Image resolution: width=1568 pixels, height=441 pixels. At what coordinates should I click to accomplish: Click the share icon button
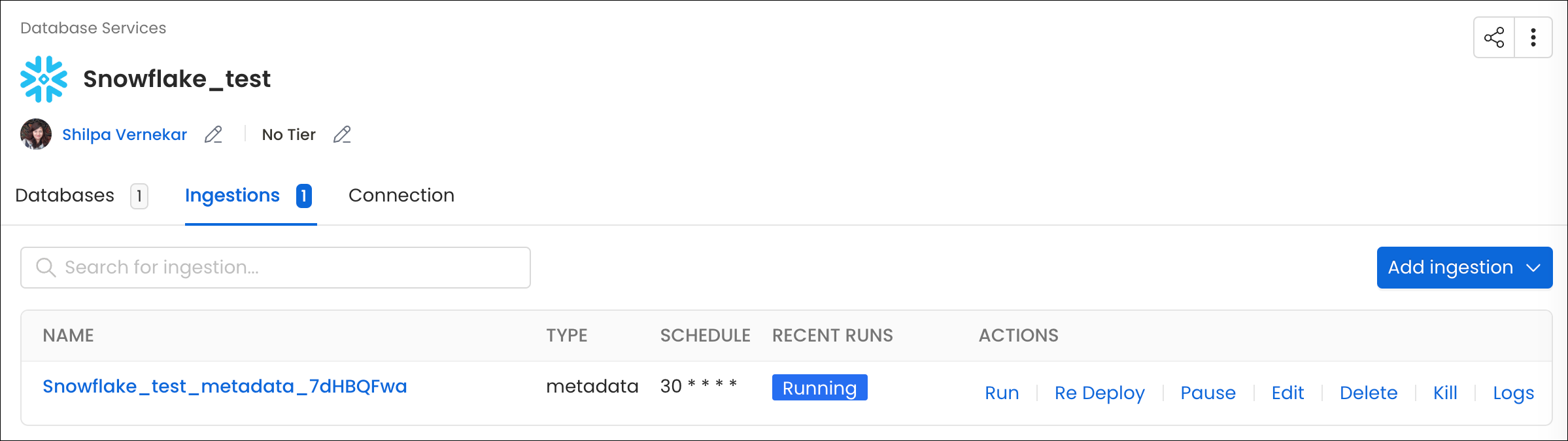[x=1494, y=37]
